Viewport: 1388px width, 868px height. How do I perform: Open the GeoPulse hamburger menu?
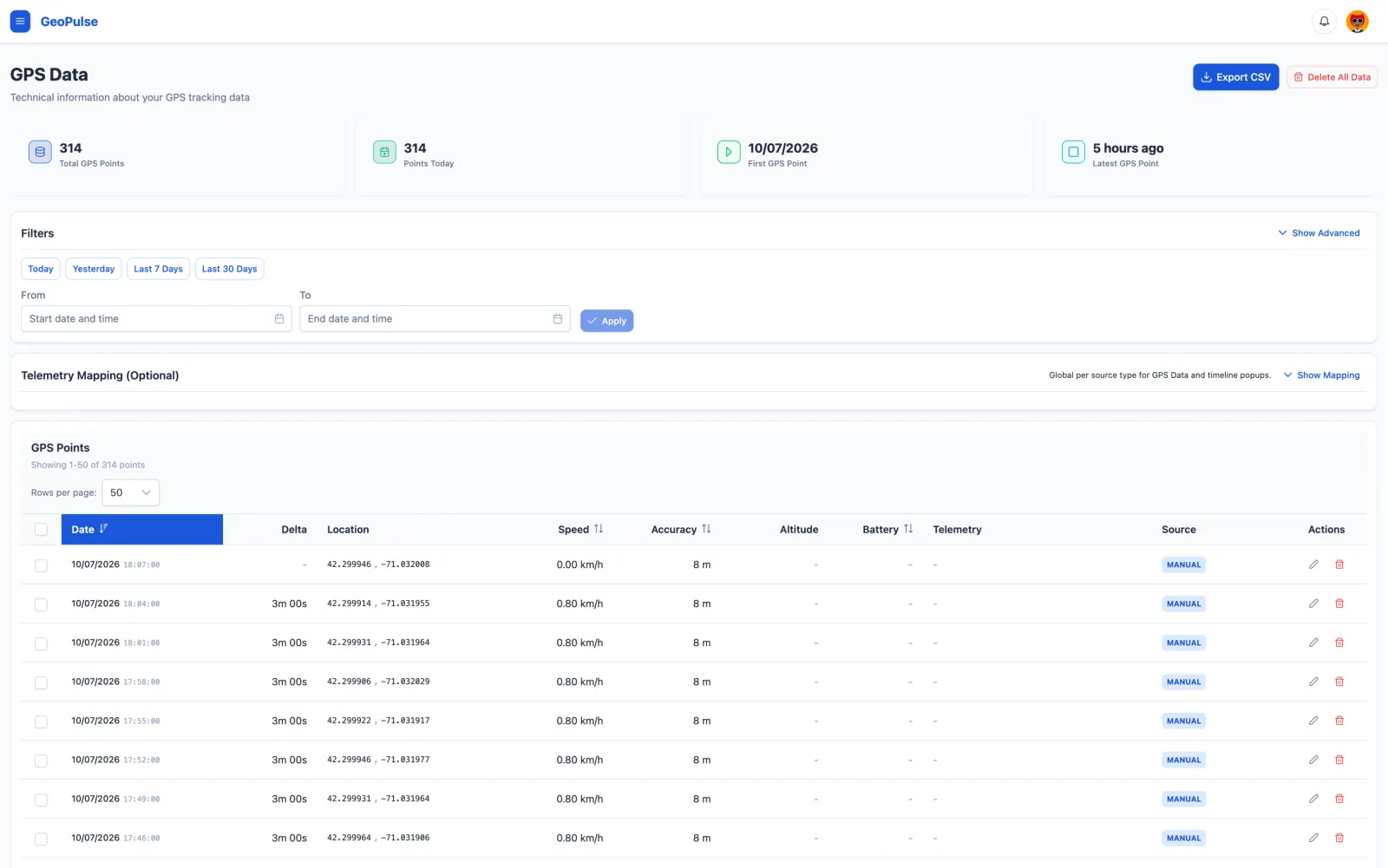(20, 22)
